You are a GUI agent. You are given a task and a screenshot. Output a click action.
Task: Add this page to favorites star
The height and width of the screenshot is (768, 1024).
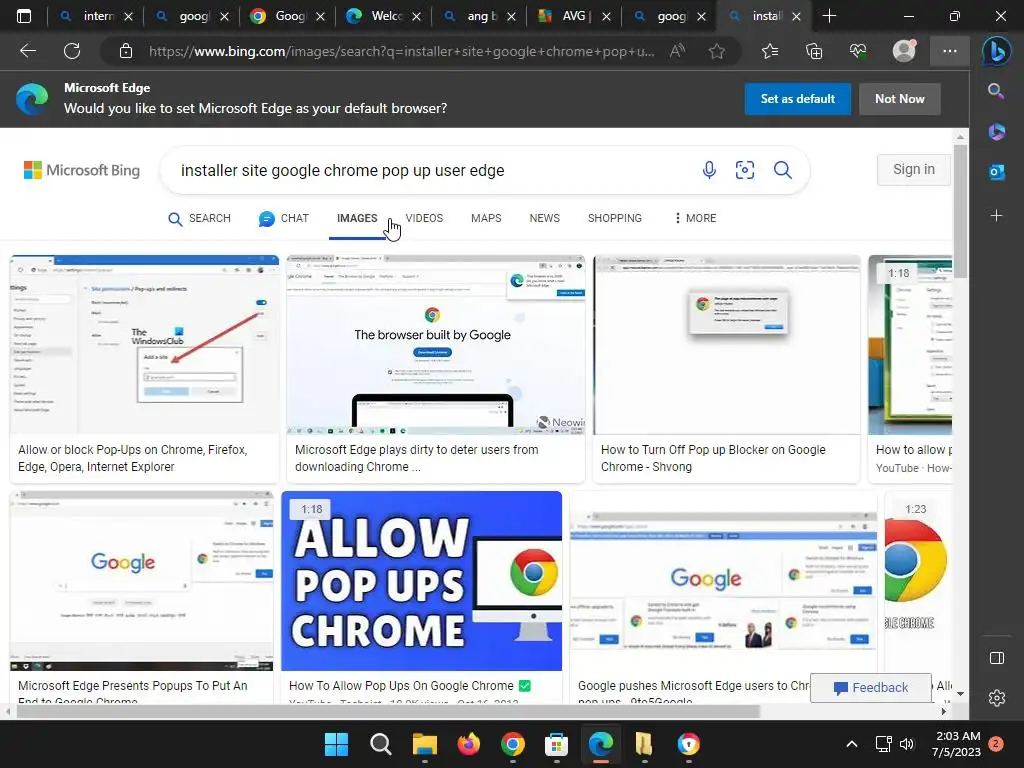[x=717, y=51]
